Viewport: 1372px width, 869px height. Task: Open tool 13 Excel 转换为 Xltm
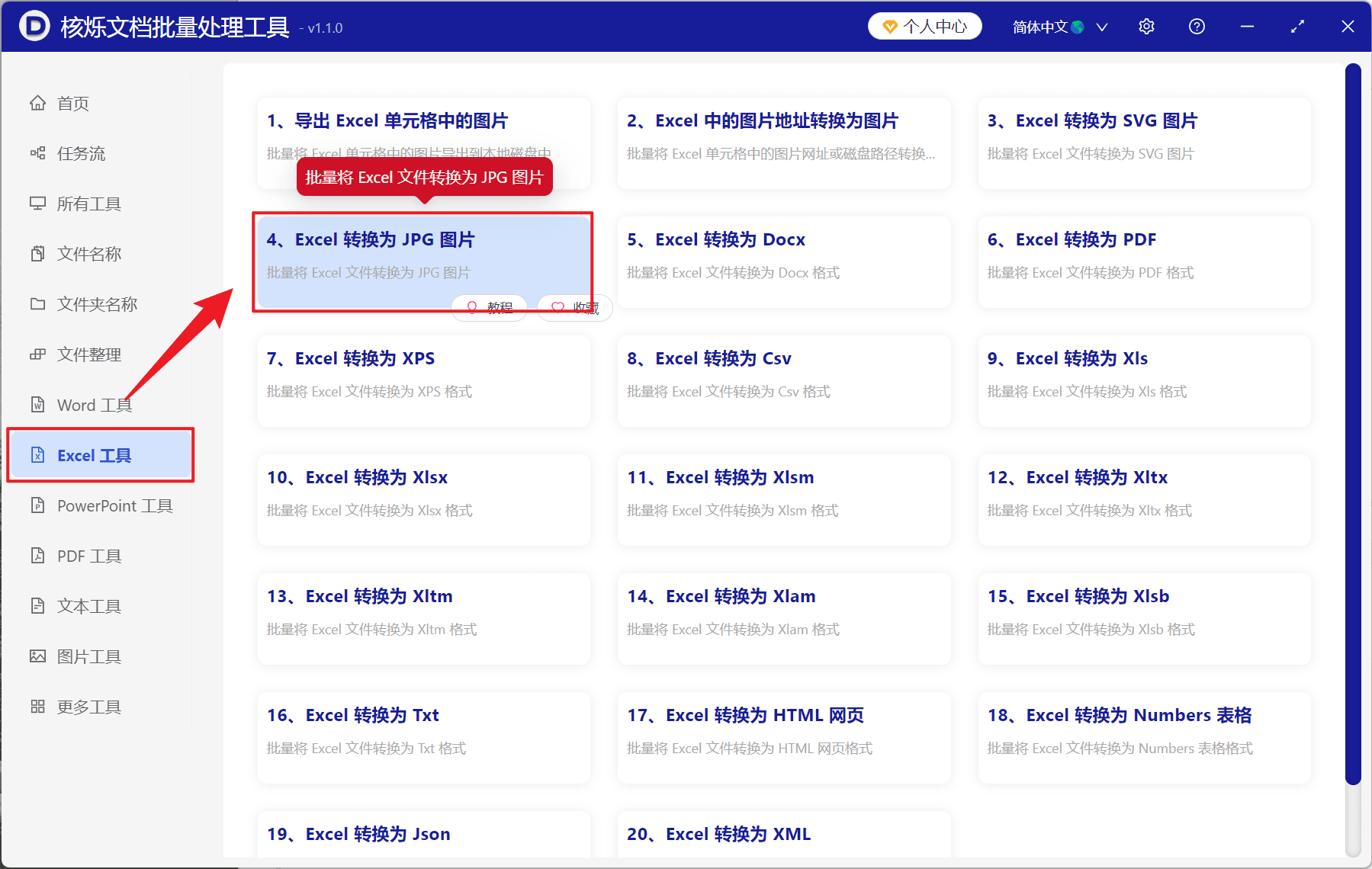tap(423, 619)
